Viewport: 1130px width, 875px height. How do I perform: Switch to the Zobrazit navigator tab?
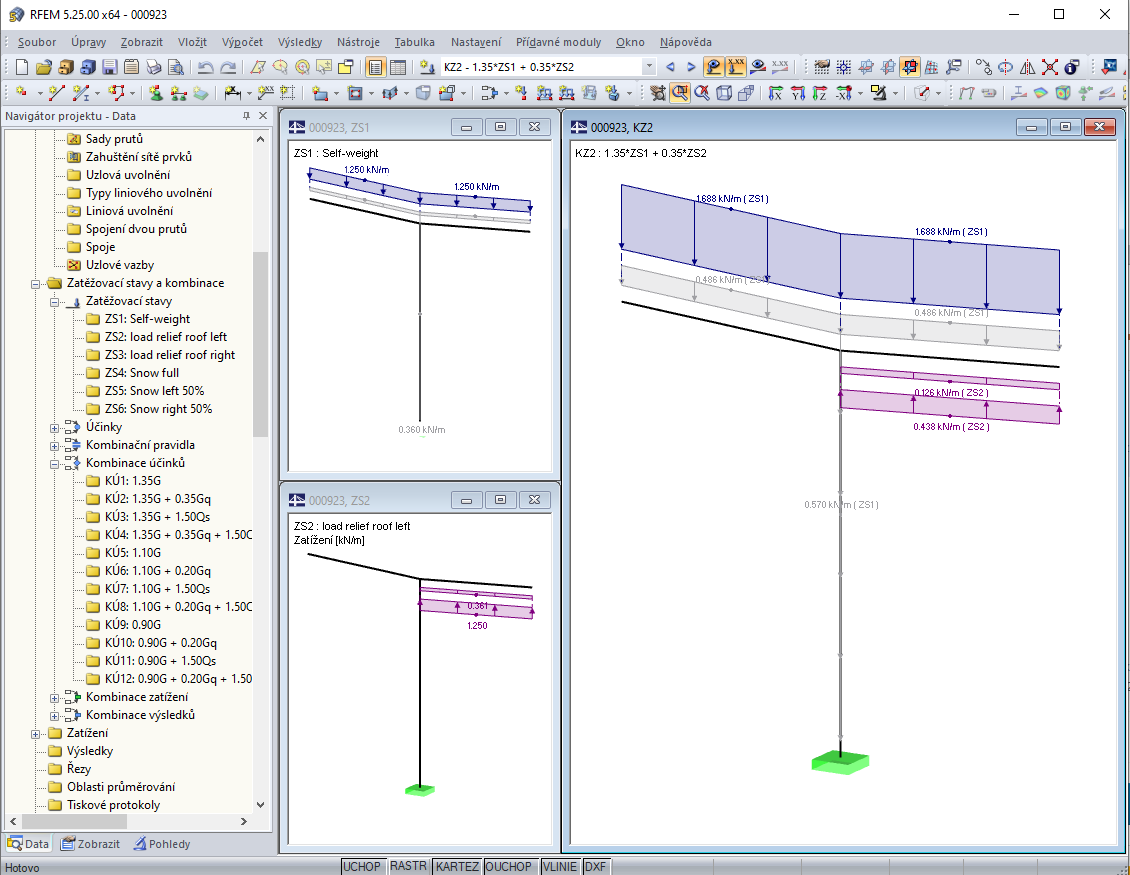pyautogui.click(x=90, y=843)
